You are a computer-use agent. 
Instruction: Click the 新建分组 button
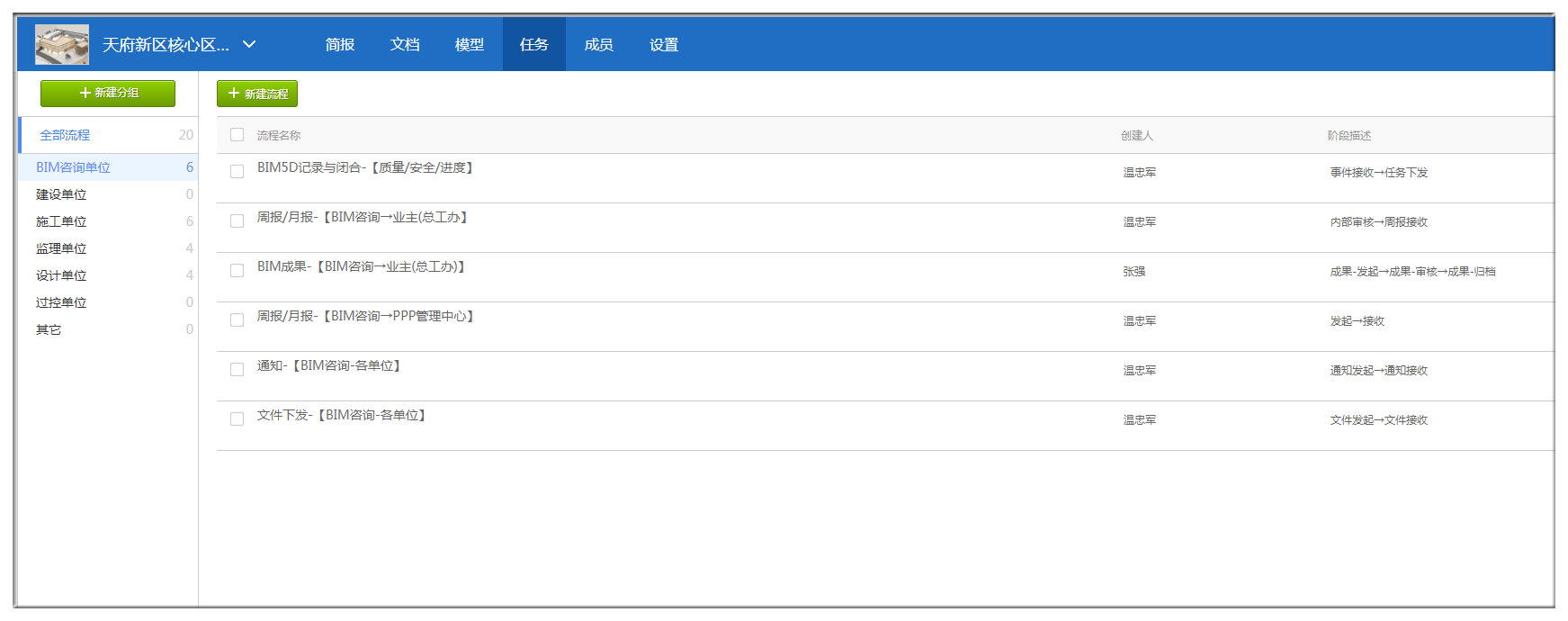108,93
